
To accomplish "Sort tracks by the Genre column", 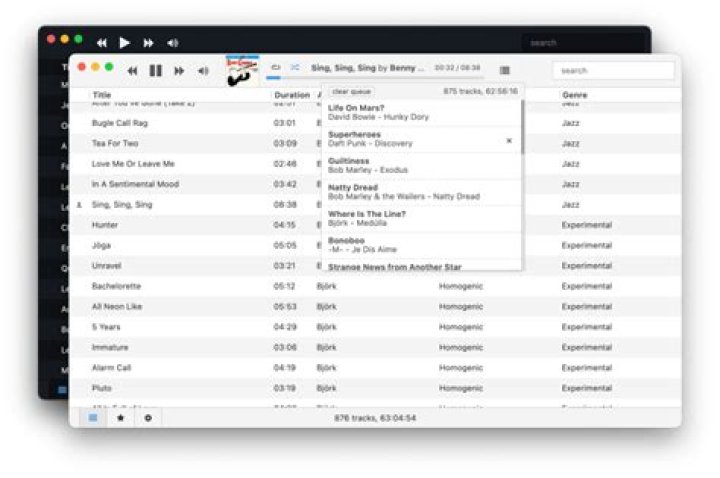I will [x=574, y=95].
